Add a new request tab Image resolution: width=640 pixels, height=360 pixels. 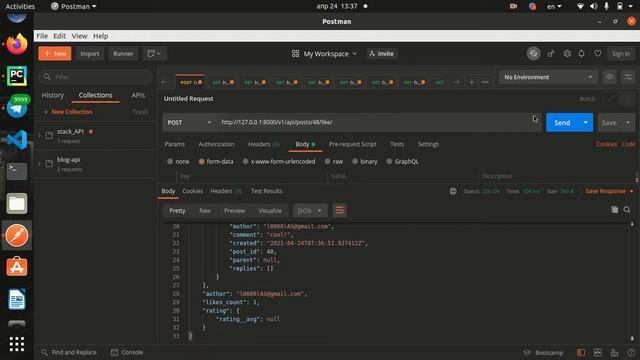[471, 82]
